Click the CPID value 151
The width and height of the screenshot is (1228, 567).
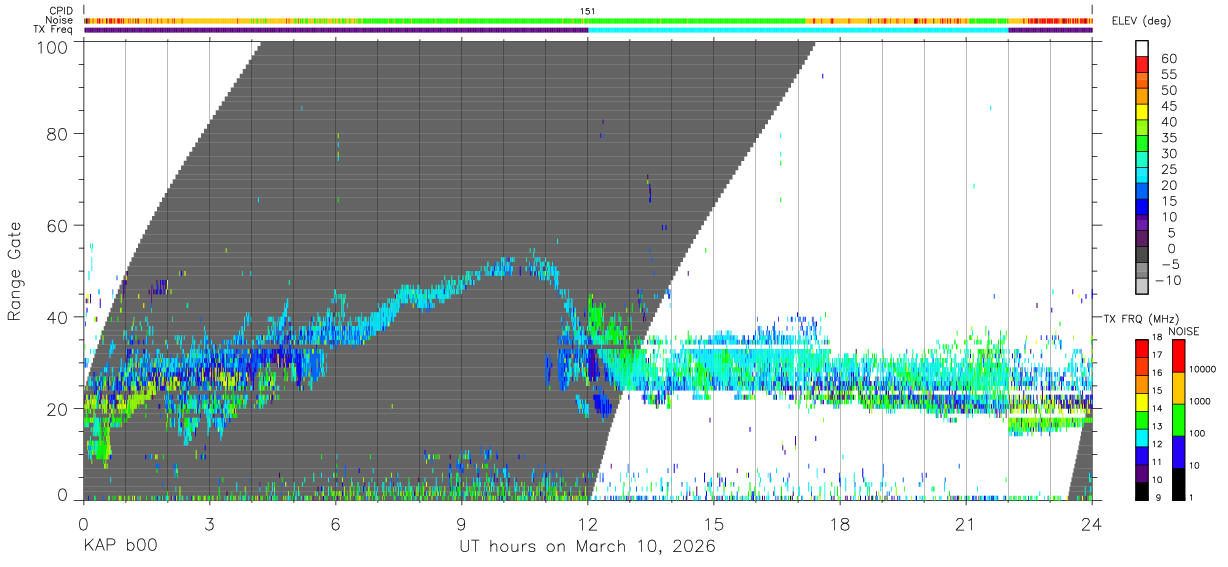[588, 11]
